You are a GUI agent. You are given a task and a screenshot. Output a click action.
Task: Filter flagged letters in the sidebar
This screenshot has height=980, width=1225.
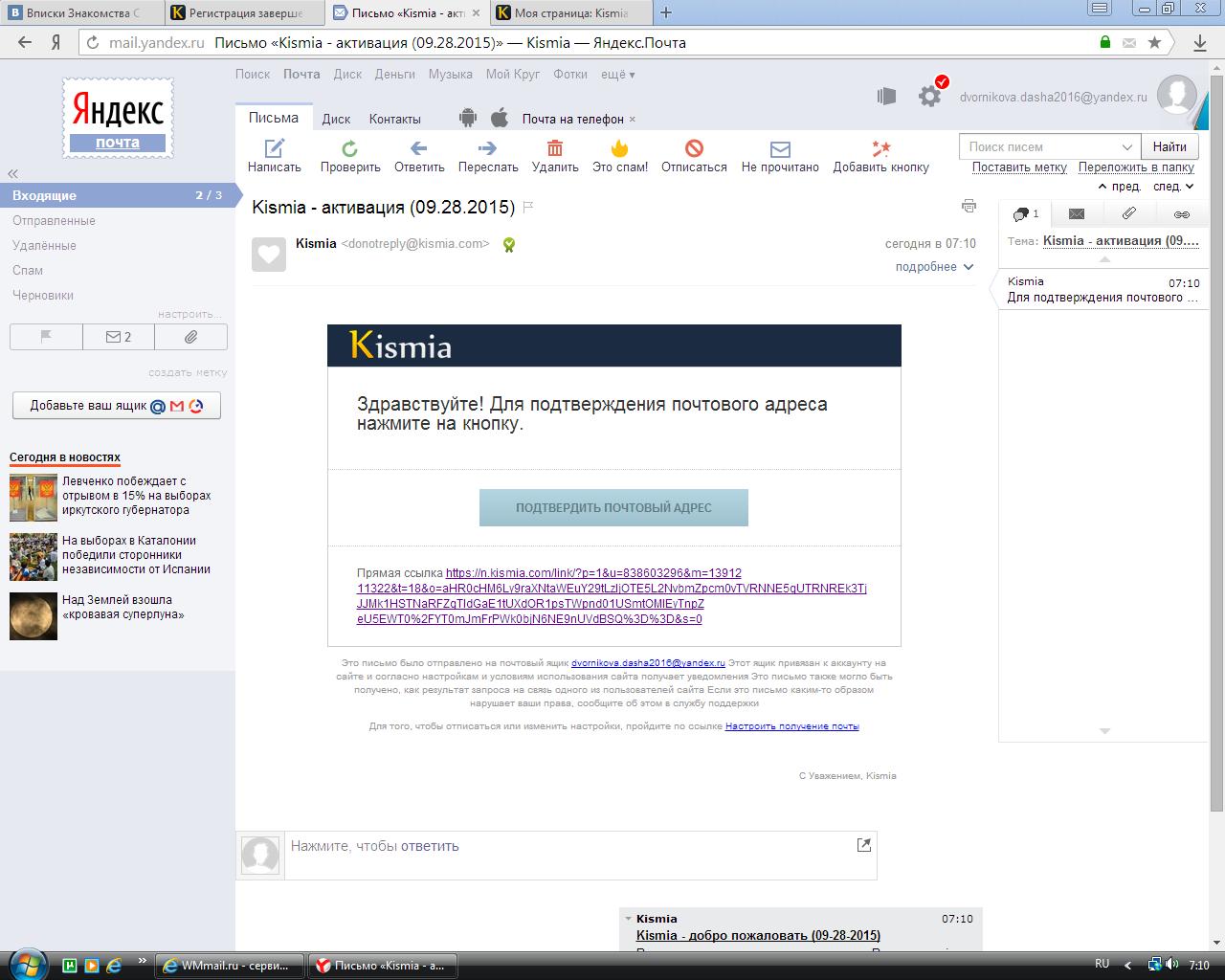click(46, 337)
